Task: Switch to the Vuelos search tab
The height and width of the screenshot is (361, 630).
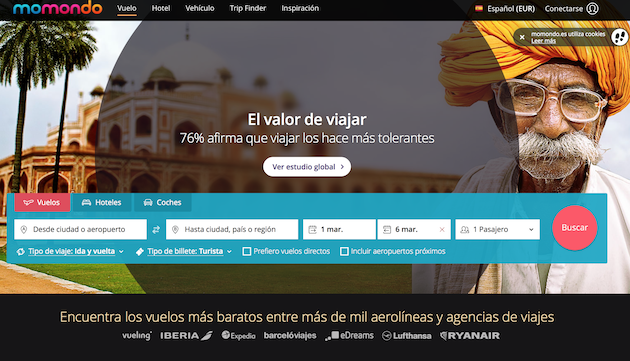Action: [x=42, y=203]
